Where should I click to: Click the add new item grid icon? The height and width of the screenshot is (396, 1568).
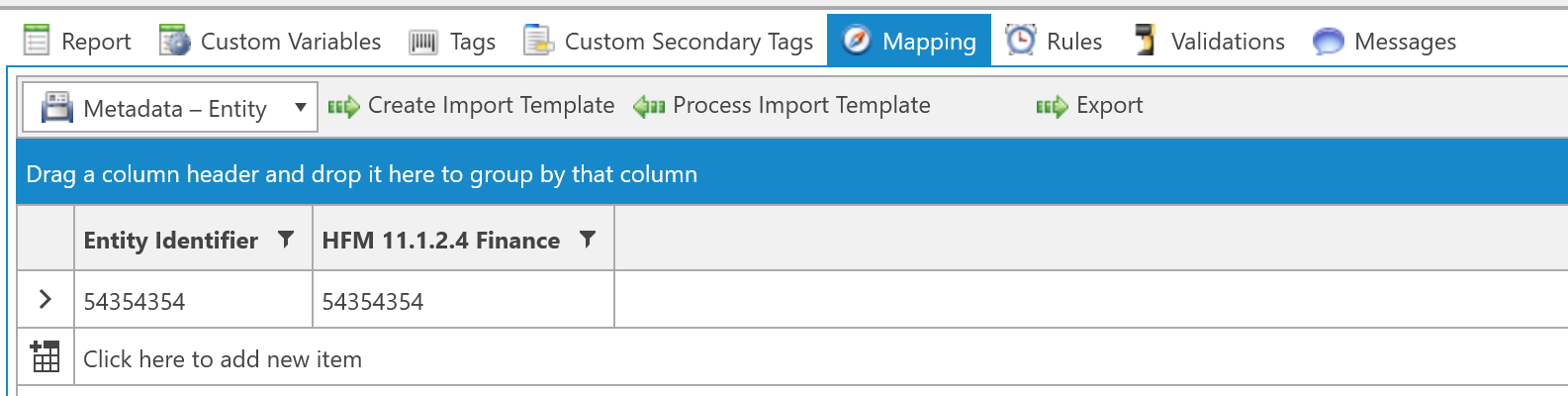[x=46, y=356]
